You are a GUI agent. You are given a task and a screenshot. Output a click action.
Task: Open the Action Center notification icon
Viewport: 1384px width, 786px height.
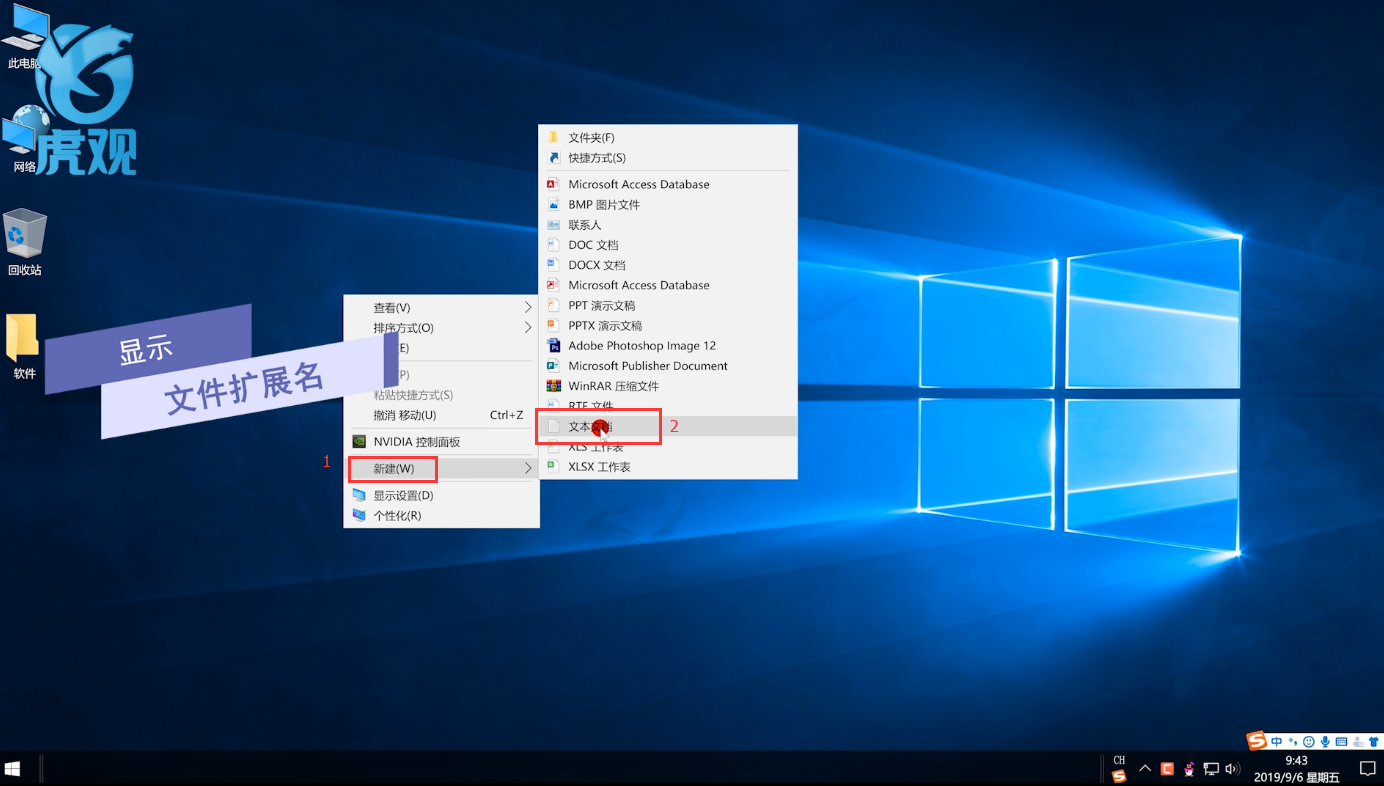click(1367, 769)
